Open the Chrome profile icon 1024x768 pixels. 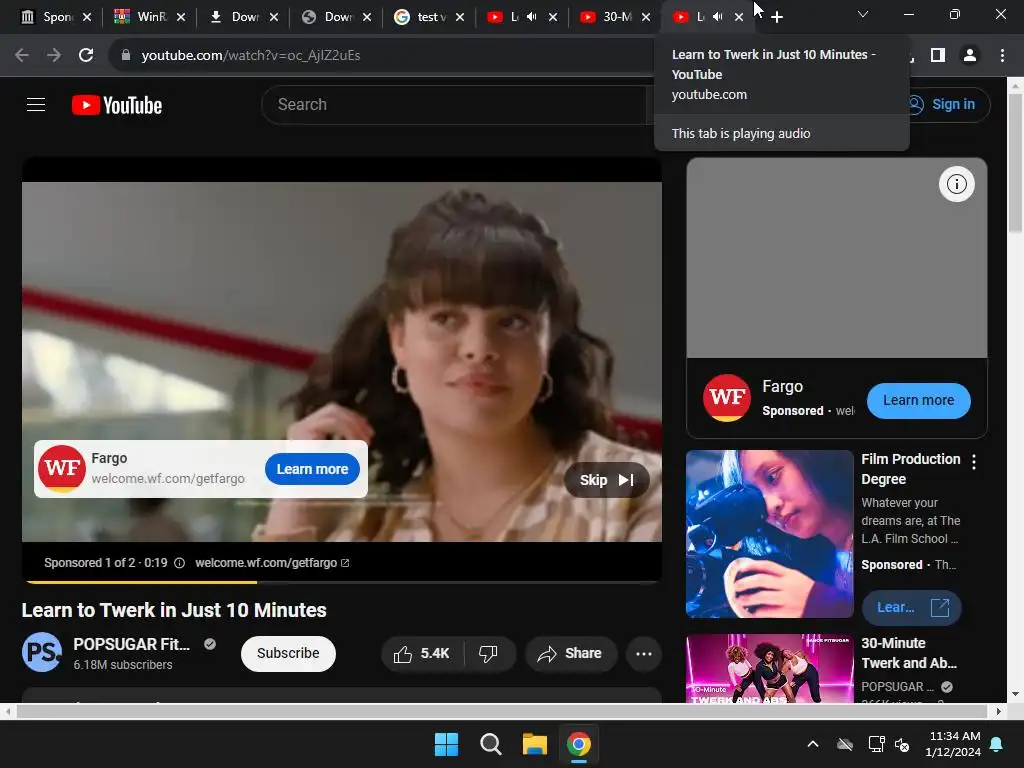click(970, 56)
